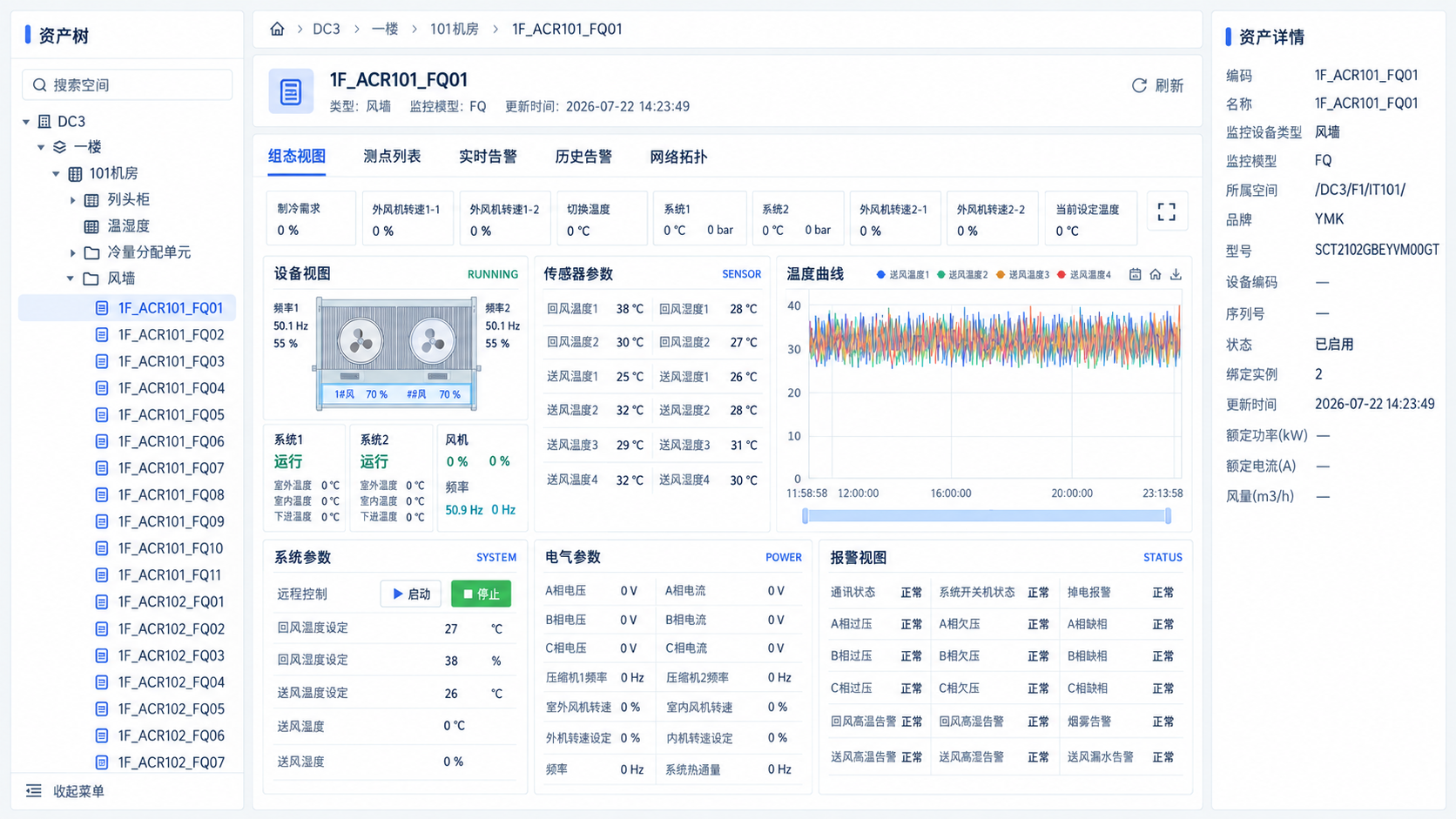
Task: Click the 冷量分配单元 folder icon
Action: [x=91, y=252]
